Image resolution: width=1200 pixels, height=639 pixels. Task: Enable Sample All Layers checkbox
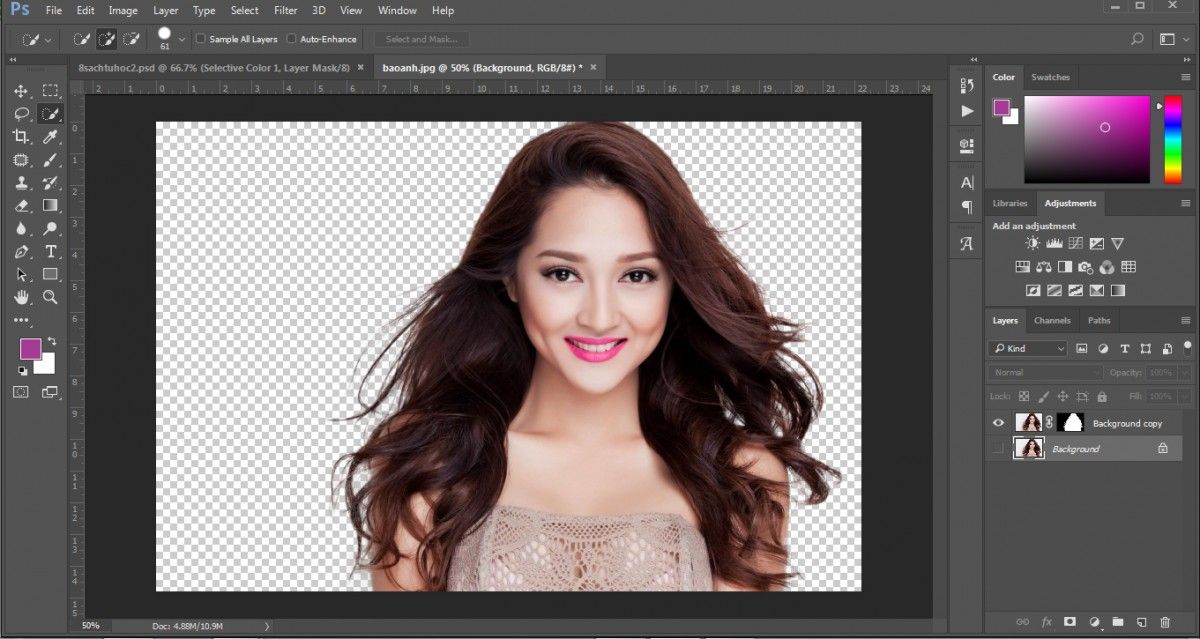(x=201, y=39)
